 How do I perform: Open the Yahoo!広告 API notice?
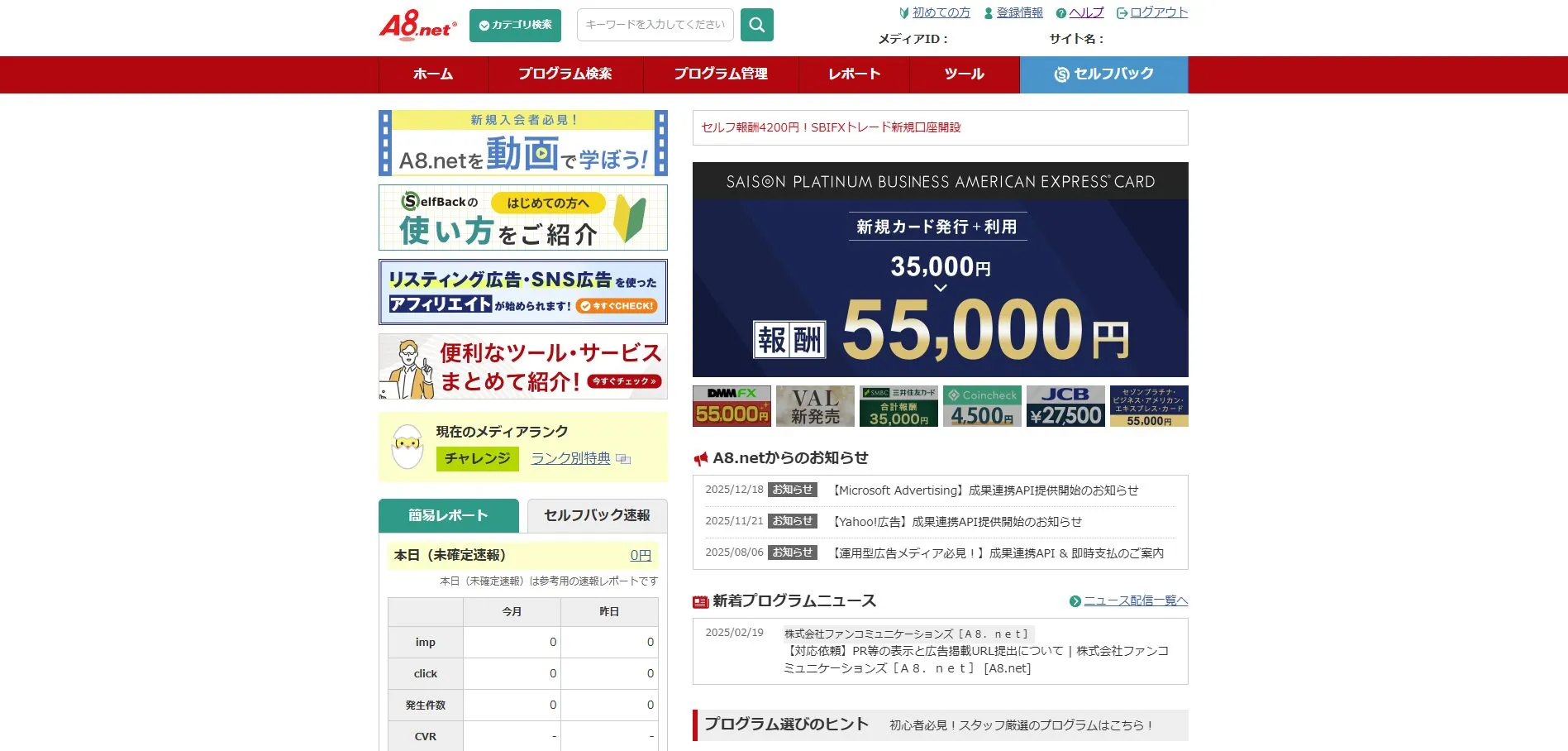point(956,522)
